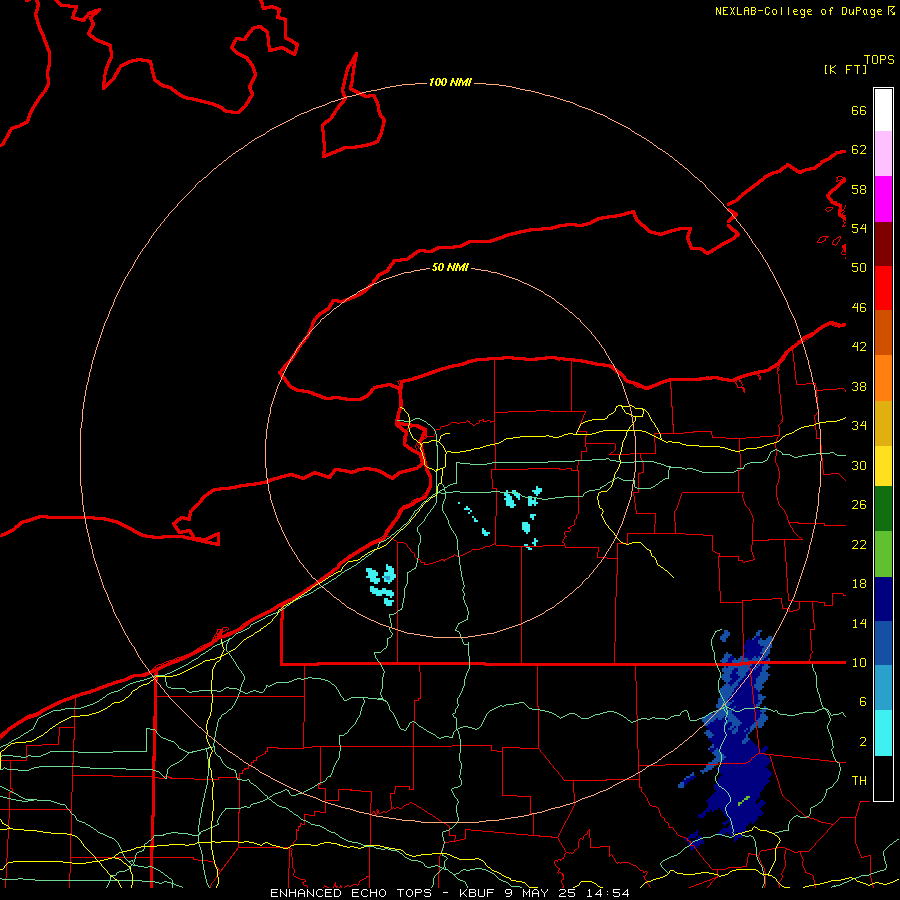The width and height of the screenshot is (900, 900).
Task: Click the dark red 50-54 kft legend swatch
Action: 883,244
